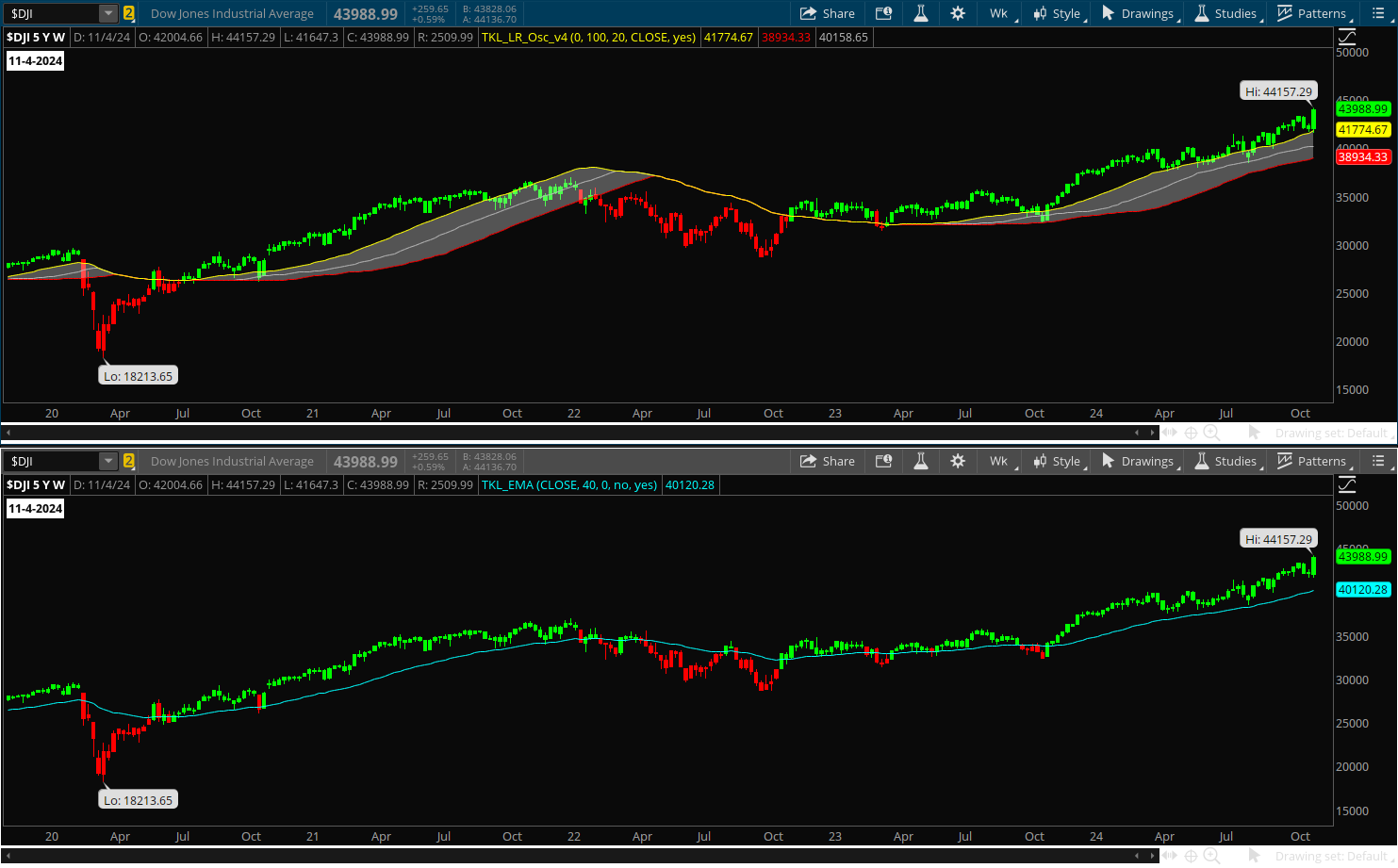The width and height of the screenshot is (1398, 868).
Task: Click candlestick Style icon in top chart
Action: [1040, 13]
